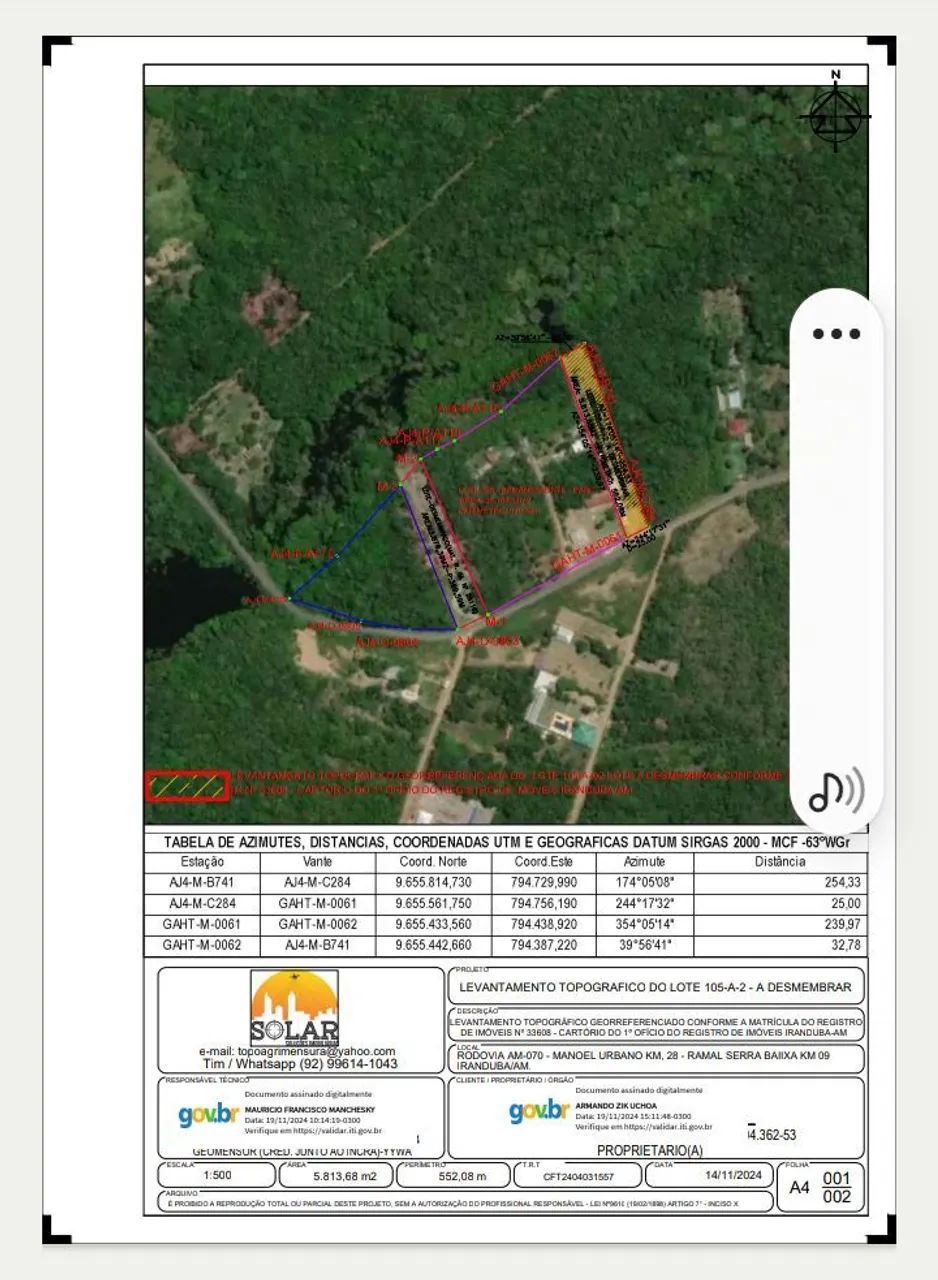Select the 'Azimute' column header
This screenshot has width=938, height=1280.
[x=644, y=862]
